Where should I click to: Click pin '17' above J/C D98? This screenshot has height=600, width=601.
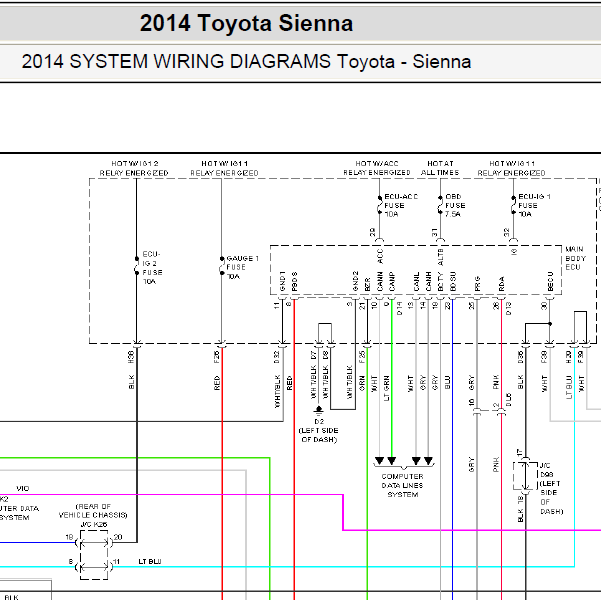point(520,452)
